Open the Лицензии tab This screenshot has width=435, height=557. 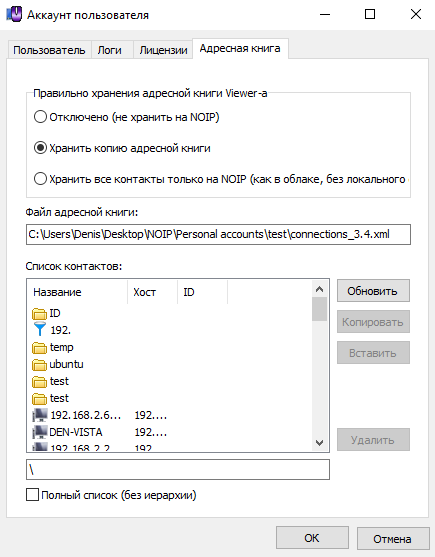(x=163, y=50)
